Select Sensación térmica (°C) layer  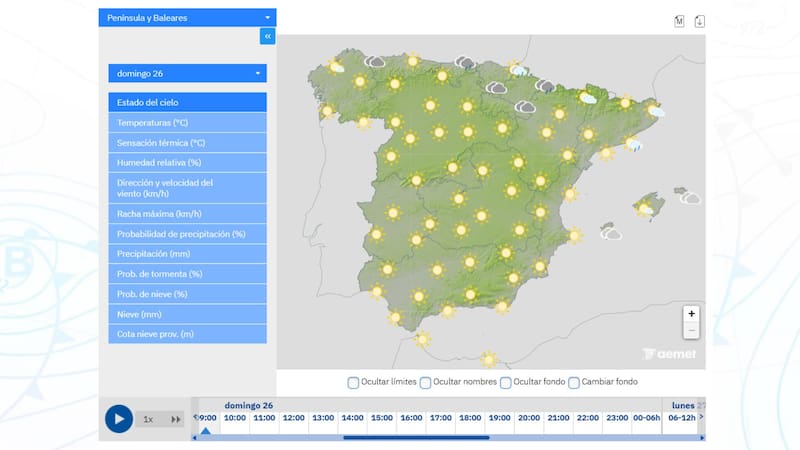[x=187, y=143]
